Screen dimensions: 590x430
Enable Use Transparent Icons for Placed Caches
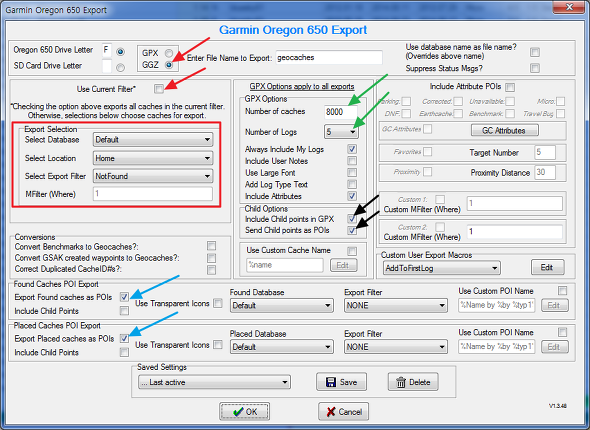point(217,345)
